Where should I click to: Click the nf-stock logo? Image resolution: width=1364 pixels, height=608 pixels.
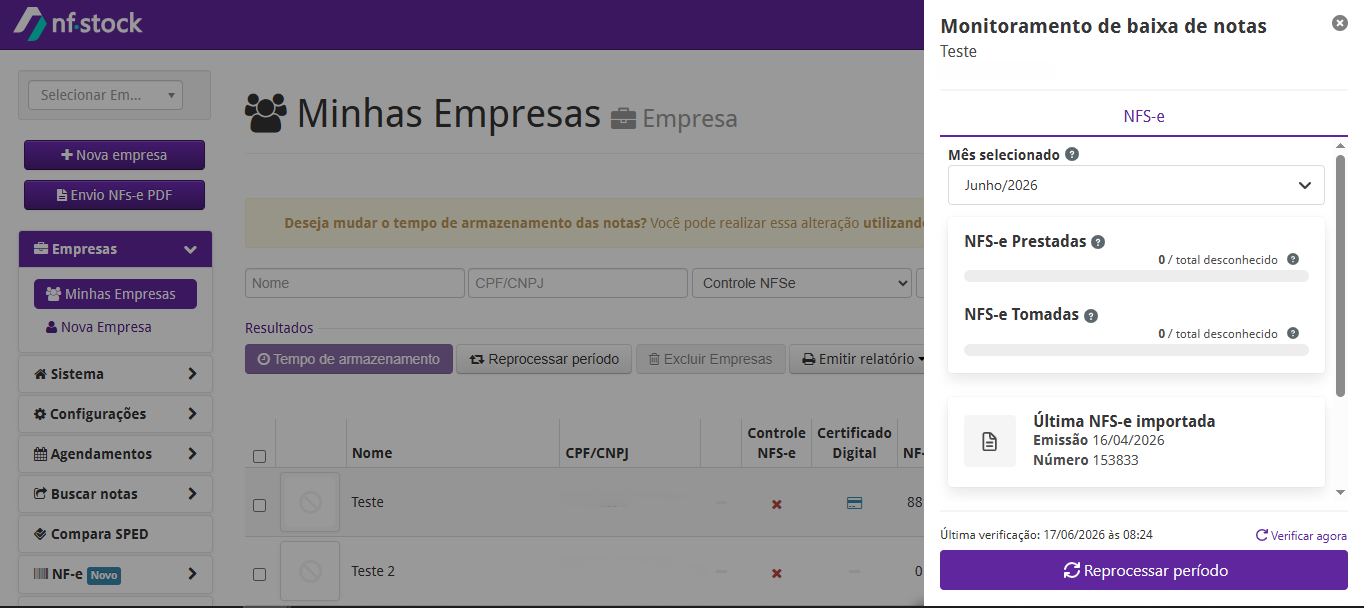coord(78,23)
